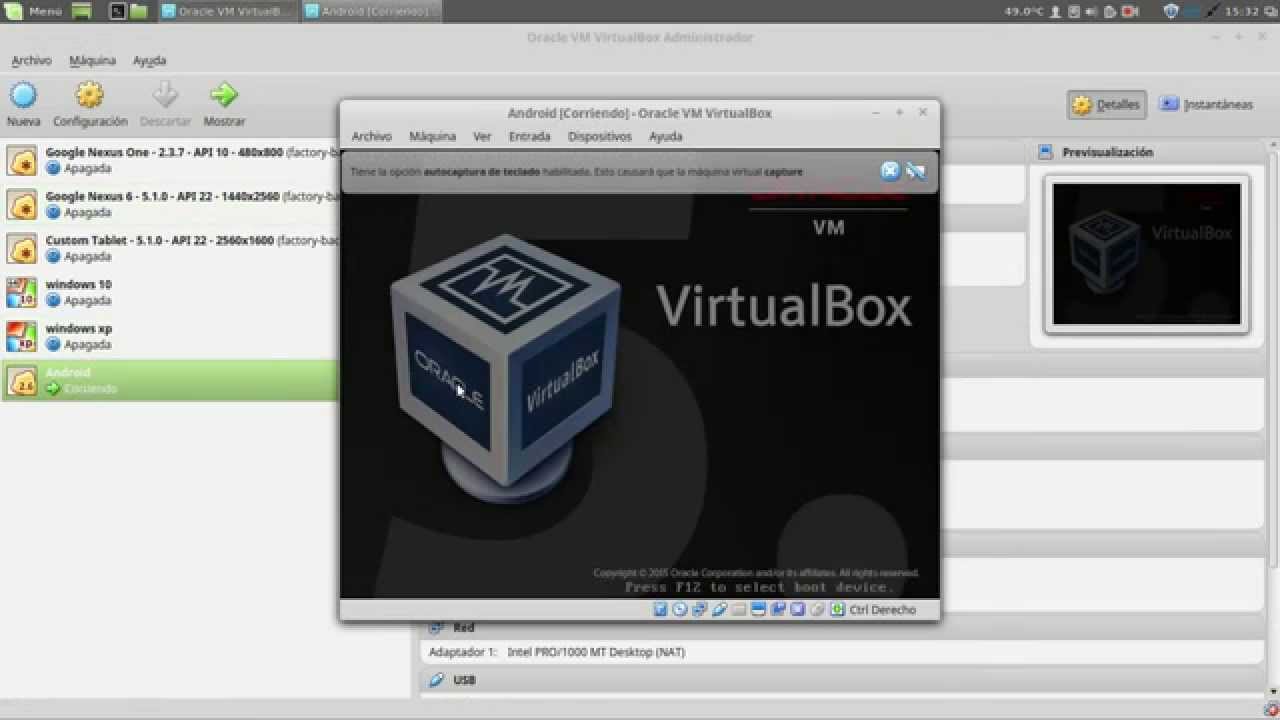This screenshot has height=720, width=1280.
Task: Click the USB section icon
Action: click(435, 680)
